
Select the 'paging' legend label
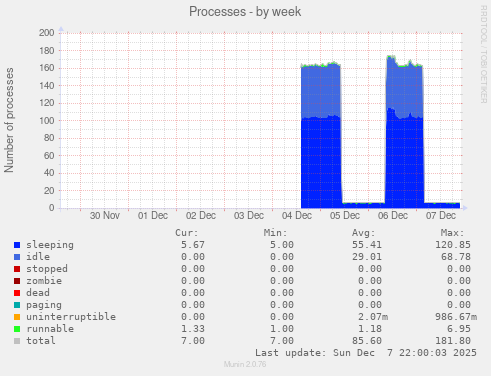pyautogui.click(x=44, y=305)
